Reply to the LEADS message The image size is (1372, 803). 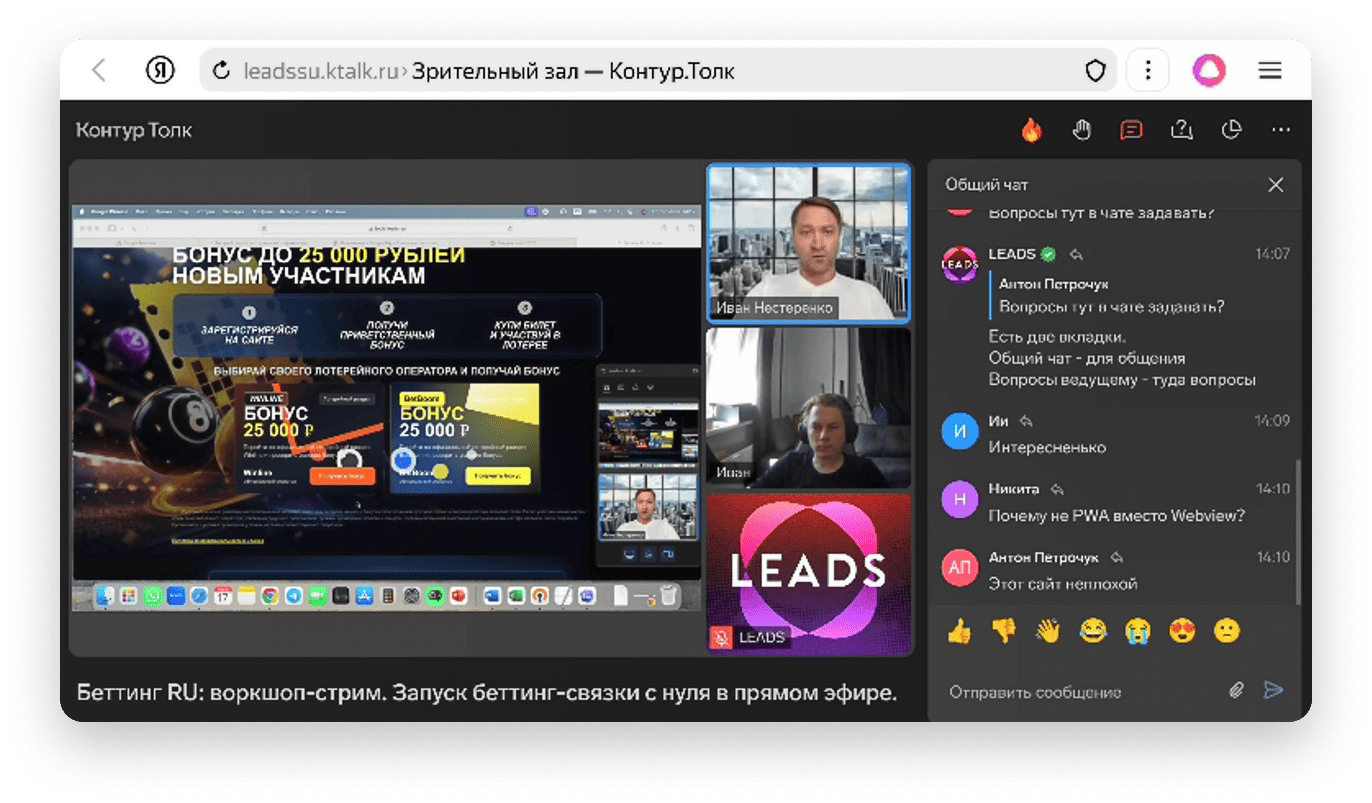1075,254
